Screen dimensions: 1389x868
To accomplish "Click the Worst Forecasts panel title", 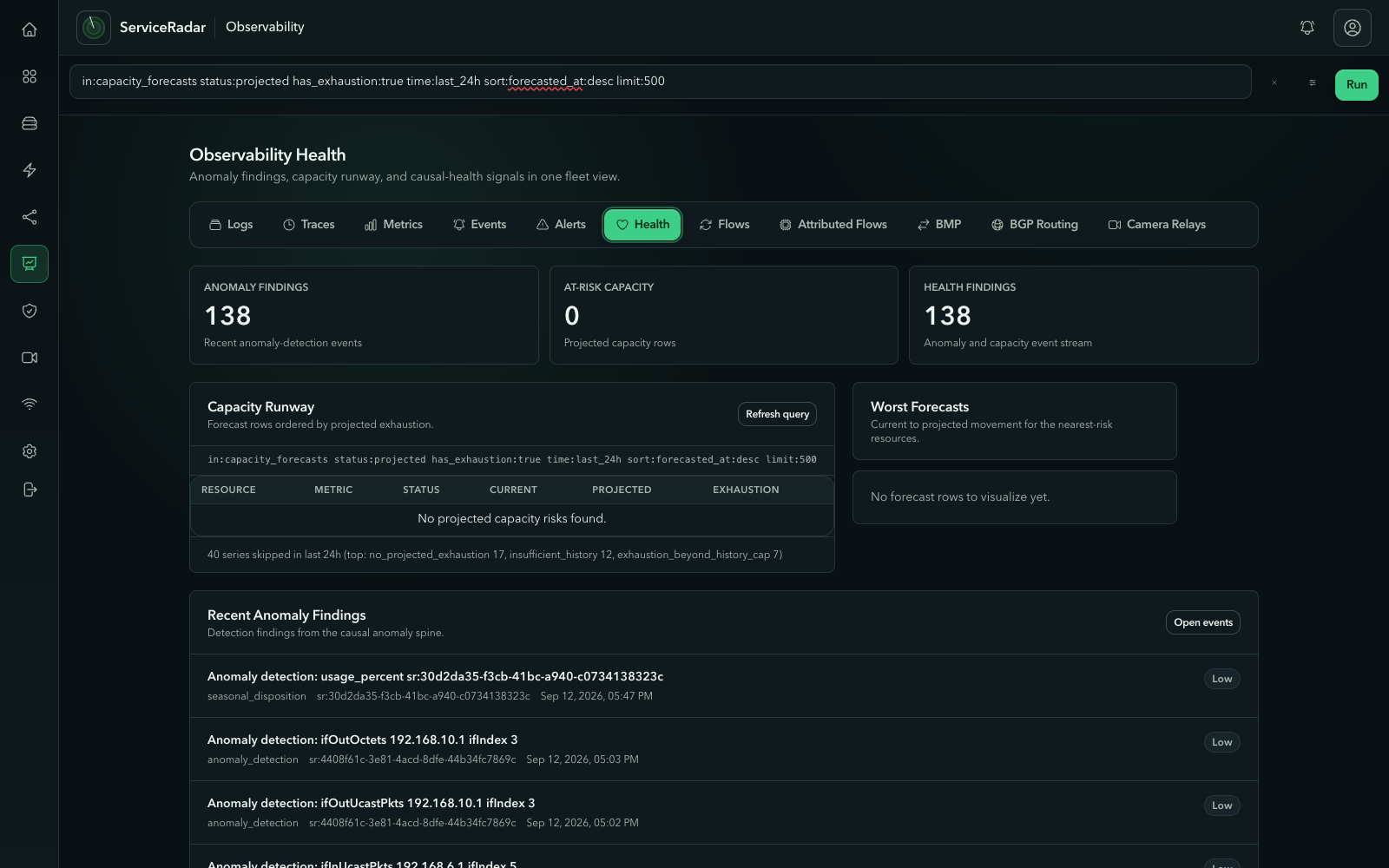I will pyautogui.click(x=919, y=407).
